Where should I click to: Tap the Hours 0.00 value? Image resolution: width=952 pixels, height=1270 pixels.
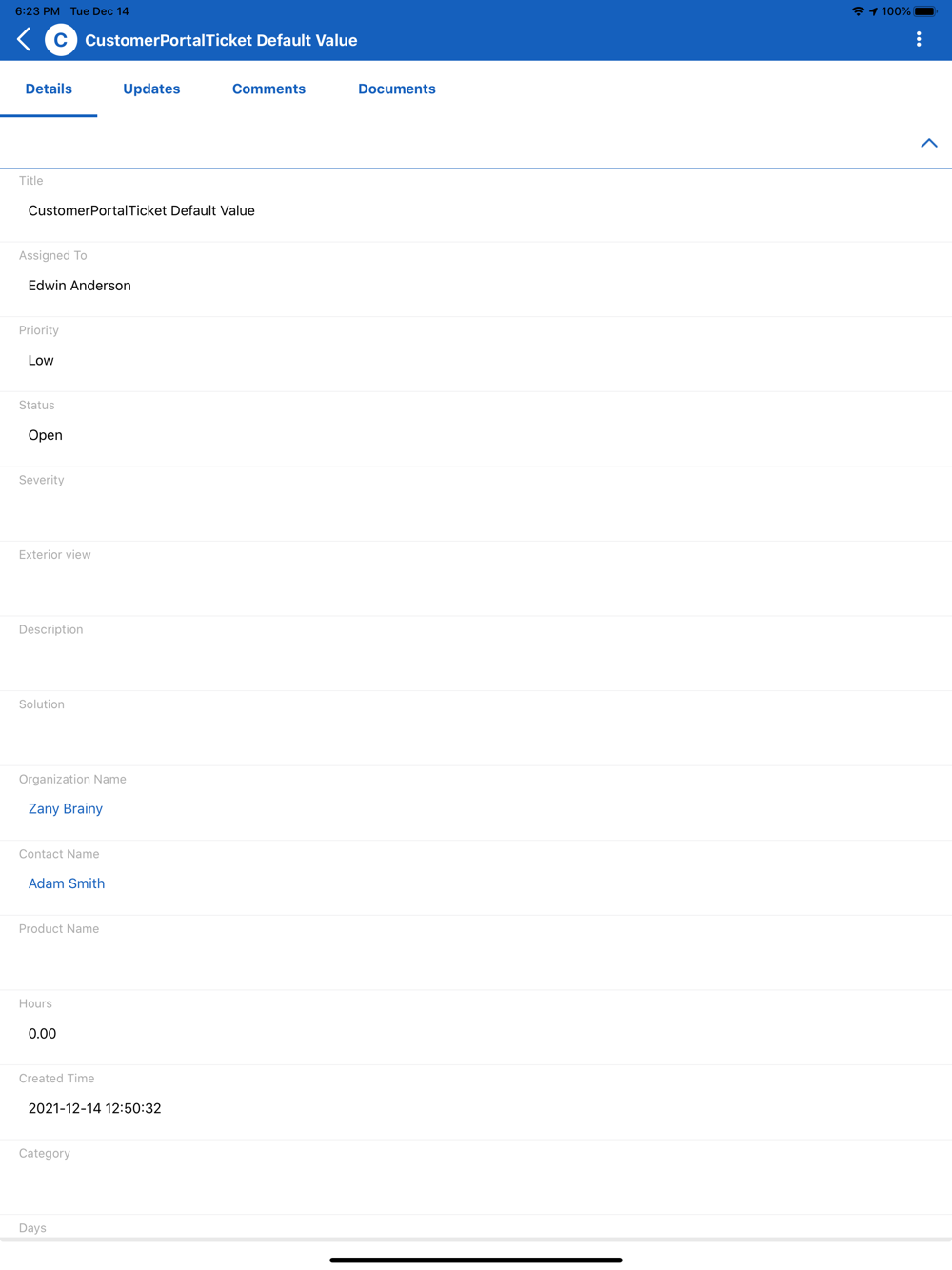point(42,1033)
